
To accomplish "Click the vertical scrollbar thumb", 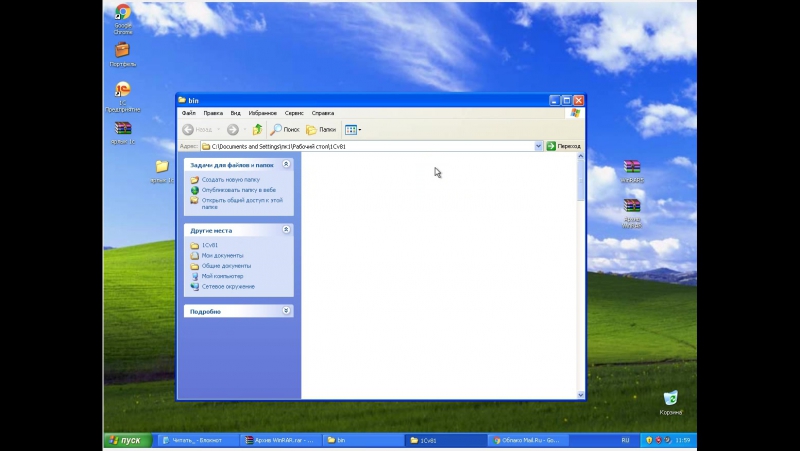I will point(581,181).
